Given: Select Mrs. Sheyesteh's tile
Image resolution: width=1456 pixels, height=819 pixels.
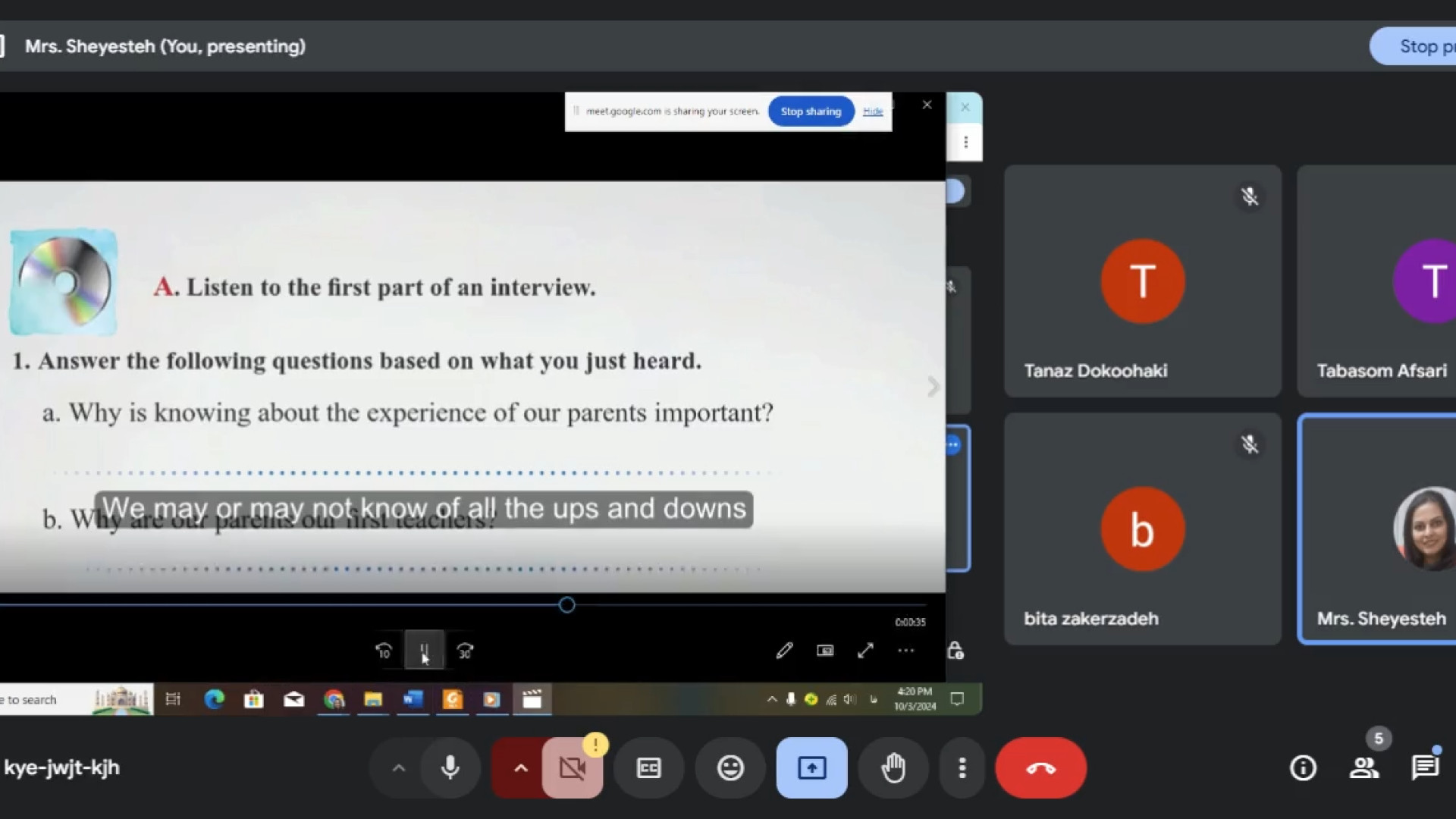Looking at the screenshot, I should [1376, 529].
